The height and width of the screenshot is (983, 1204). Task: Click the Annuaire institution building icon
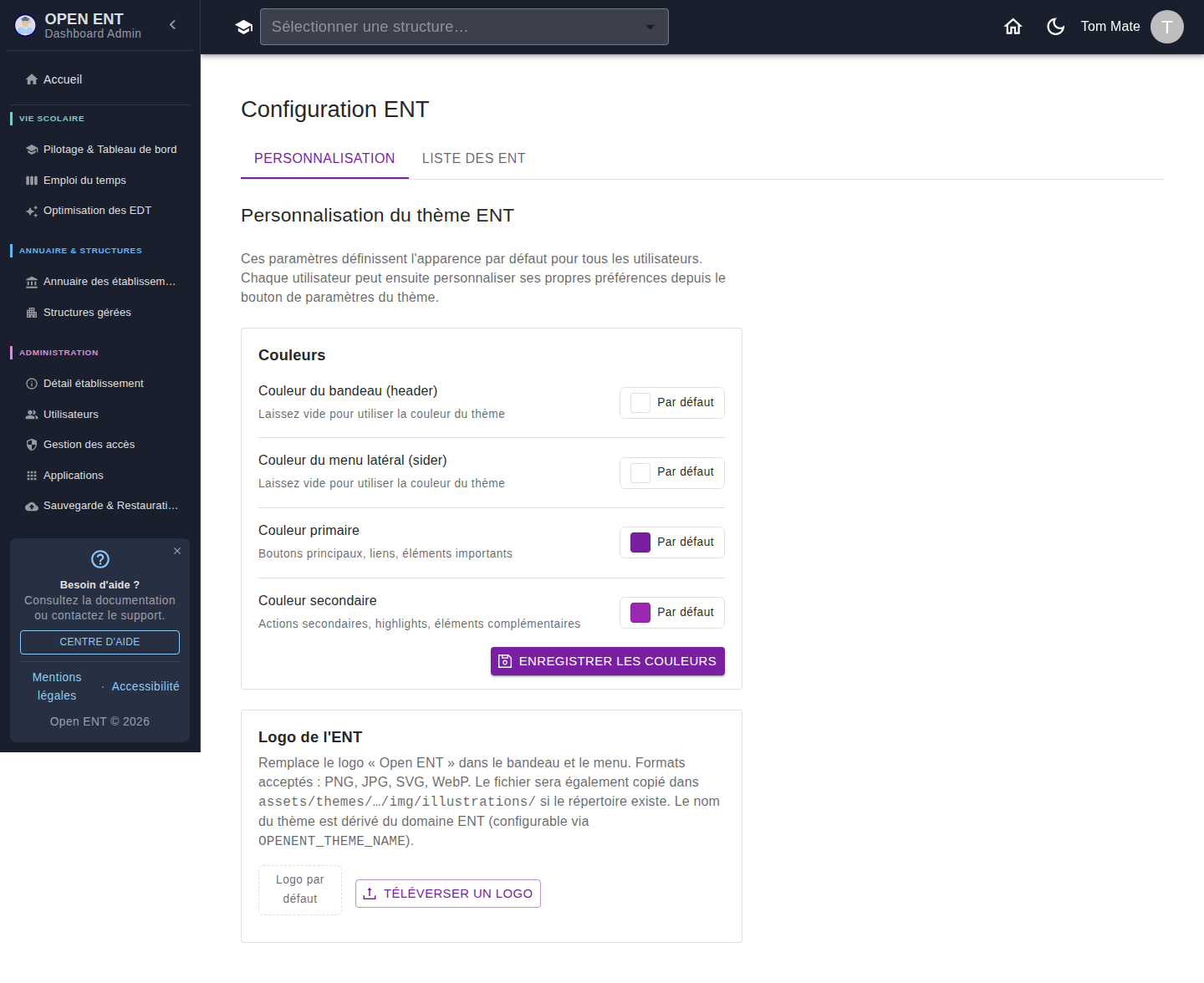(x=32, y=282)
